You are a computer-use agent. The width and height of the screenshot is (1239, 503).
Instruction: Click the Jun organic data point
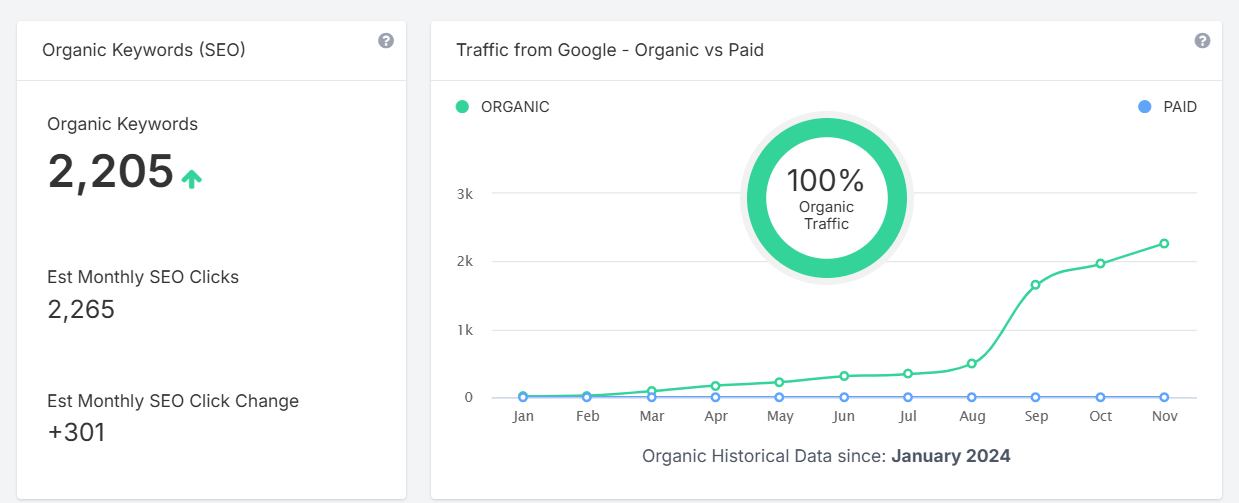tap(844, 376)
